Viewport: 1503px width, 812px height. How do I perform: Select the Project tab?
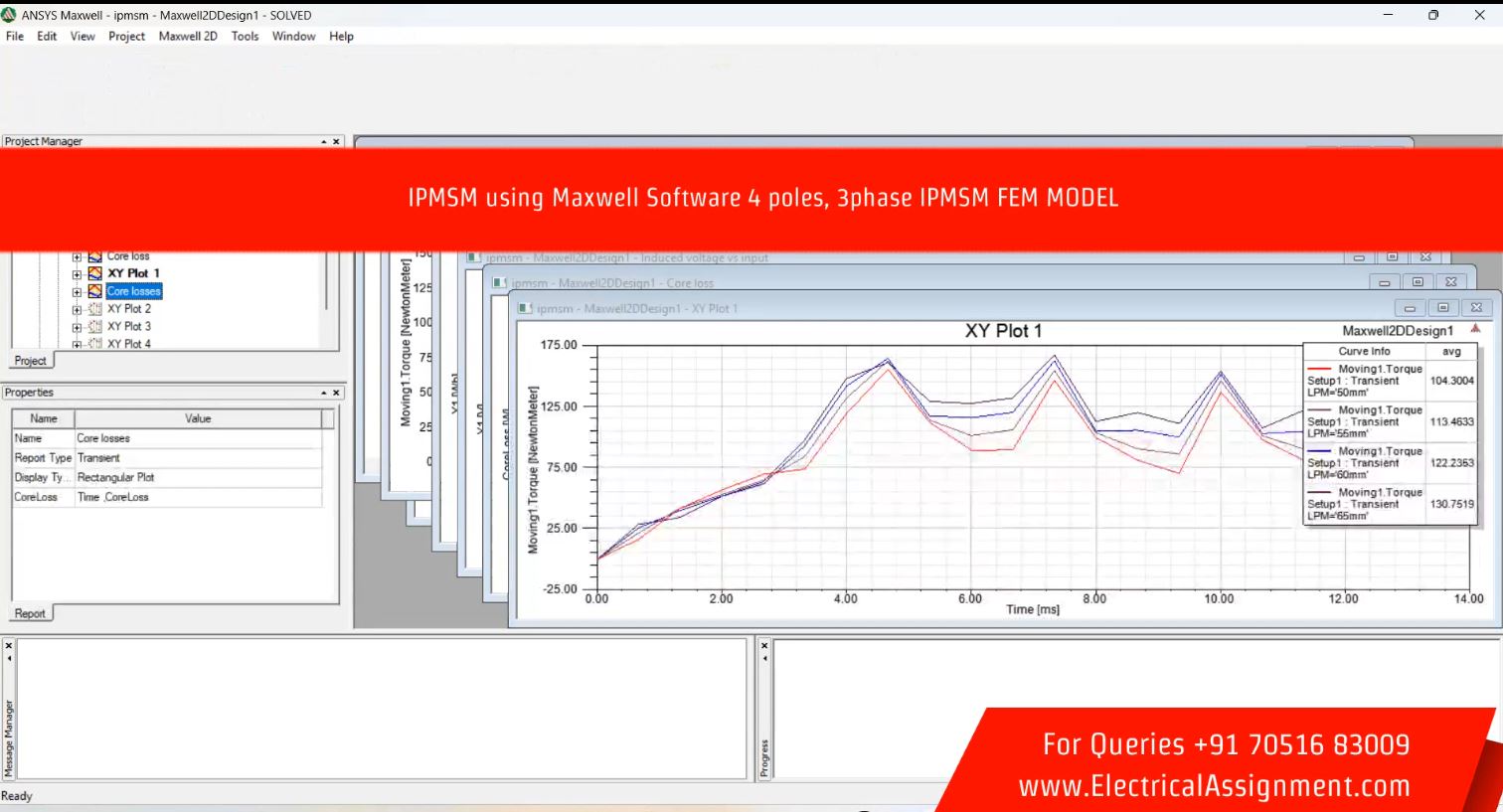[x=30, y=361]
